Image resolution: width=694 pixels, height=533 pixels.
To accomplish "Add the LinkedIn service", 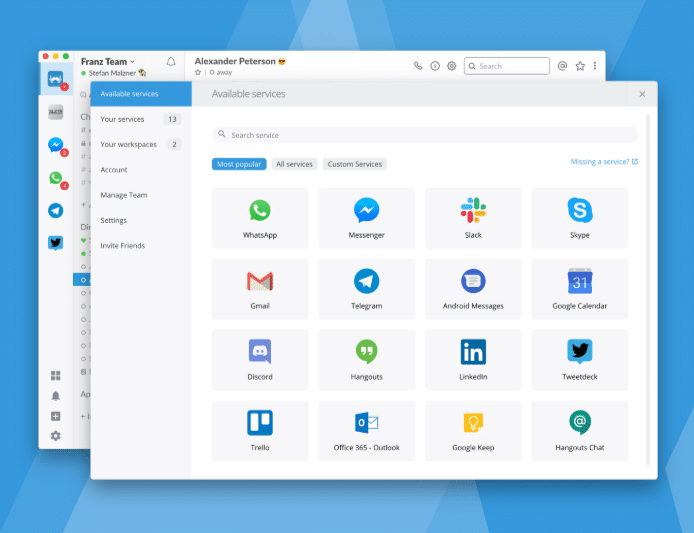I will tap(473, 359).
